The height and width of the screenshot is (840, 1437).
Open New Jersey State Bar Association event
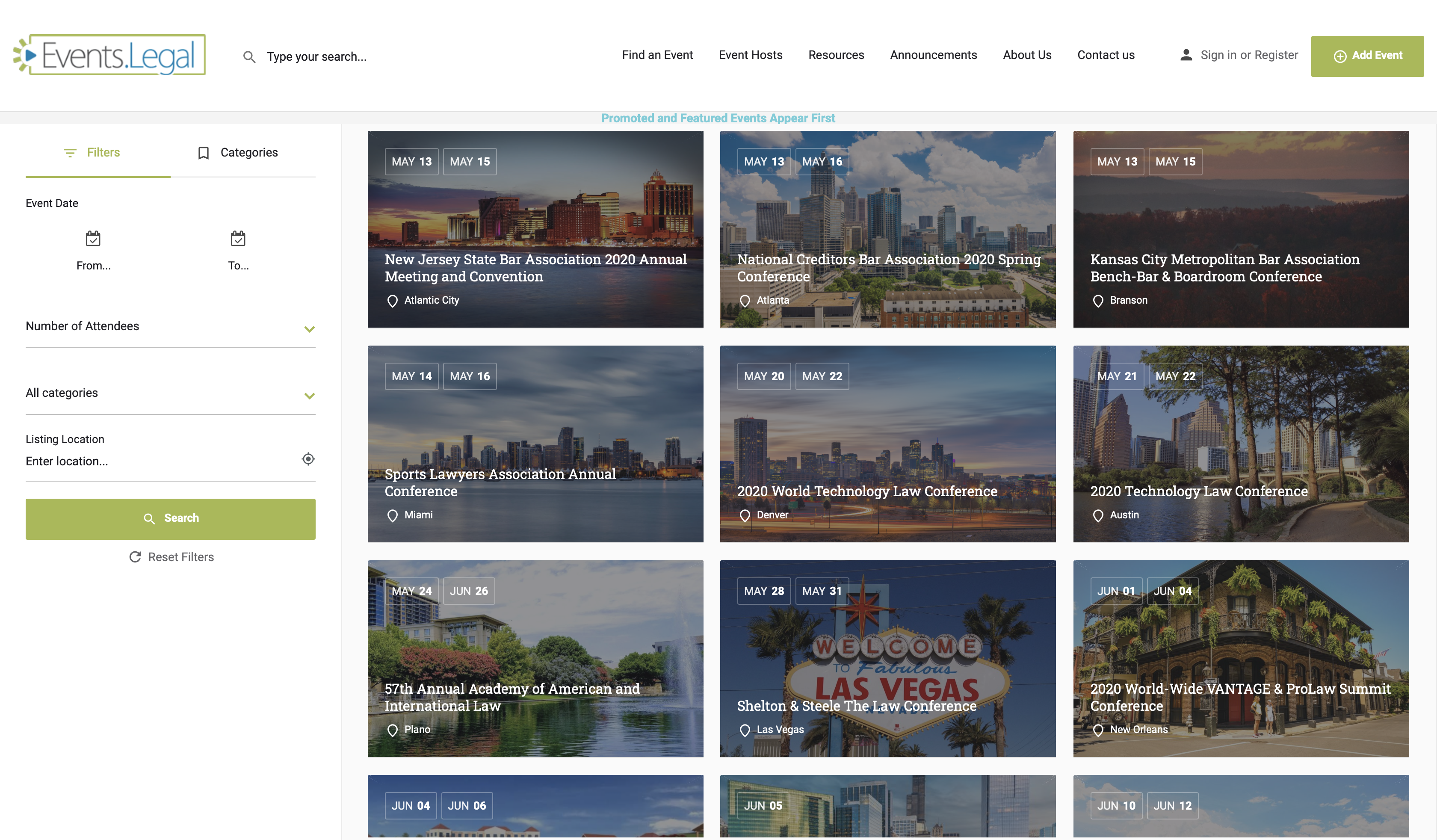pyautogui.click(x=535, y=229)
